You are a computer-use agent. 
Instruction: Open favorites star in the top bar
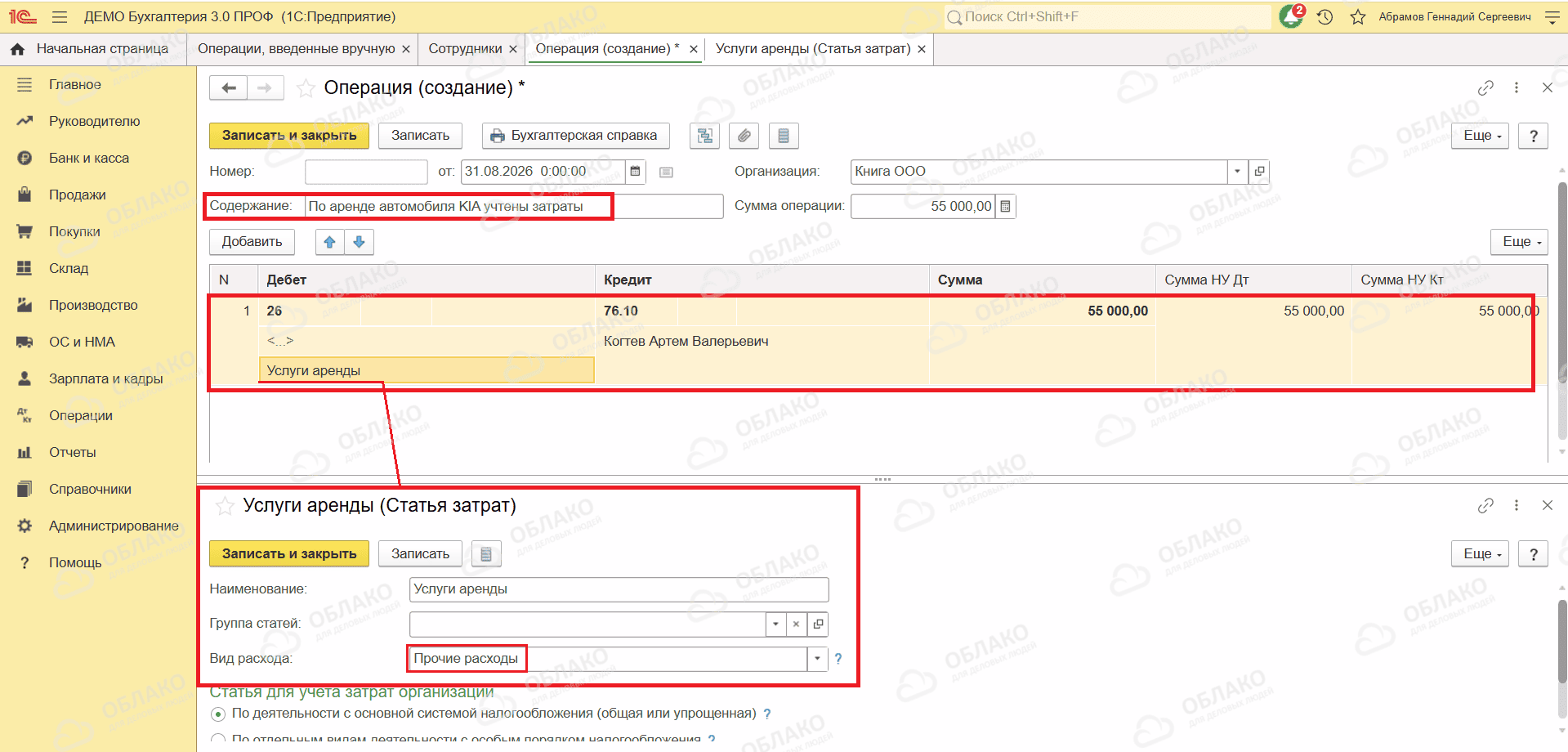[x=1358, y=16]
